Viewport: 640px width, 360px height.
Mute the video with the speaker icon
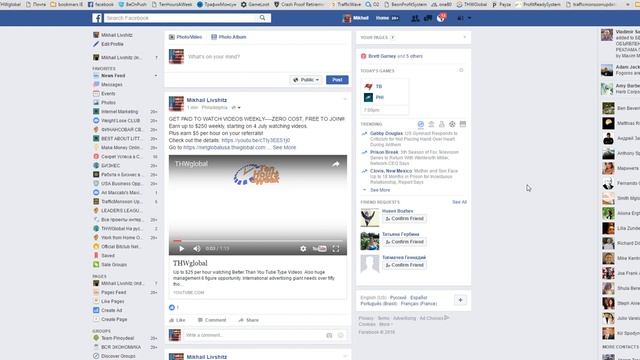197,249
